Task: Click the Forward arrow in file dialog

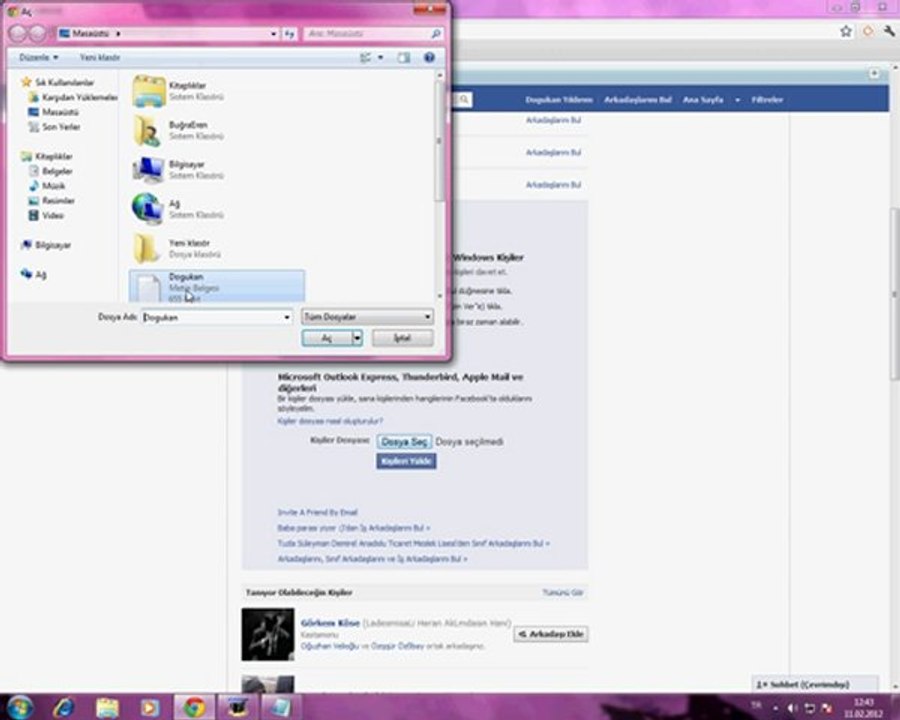Action: 38,34
